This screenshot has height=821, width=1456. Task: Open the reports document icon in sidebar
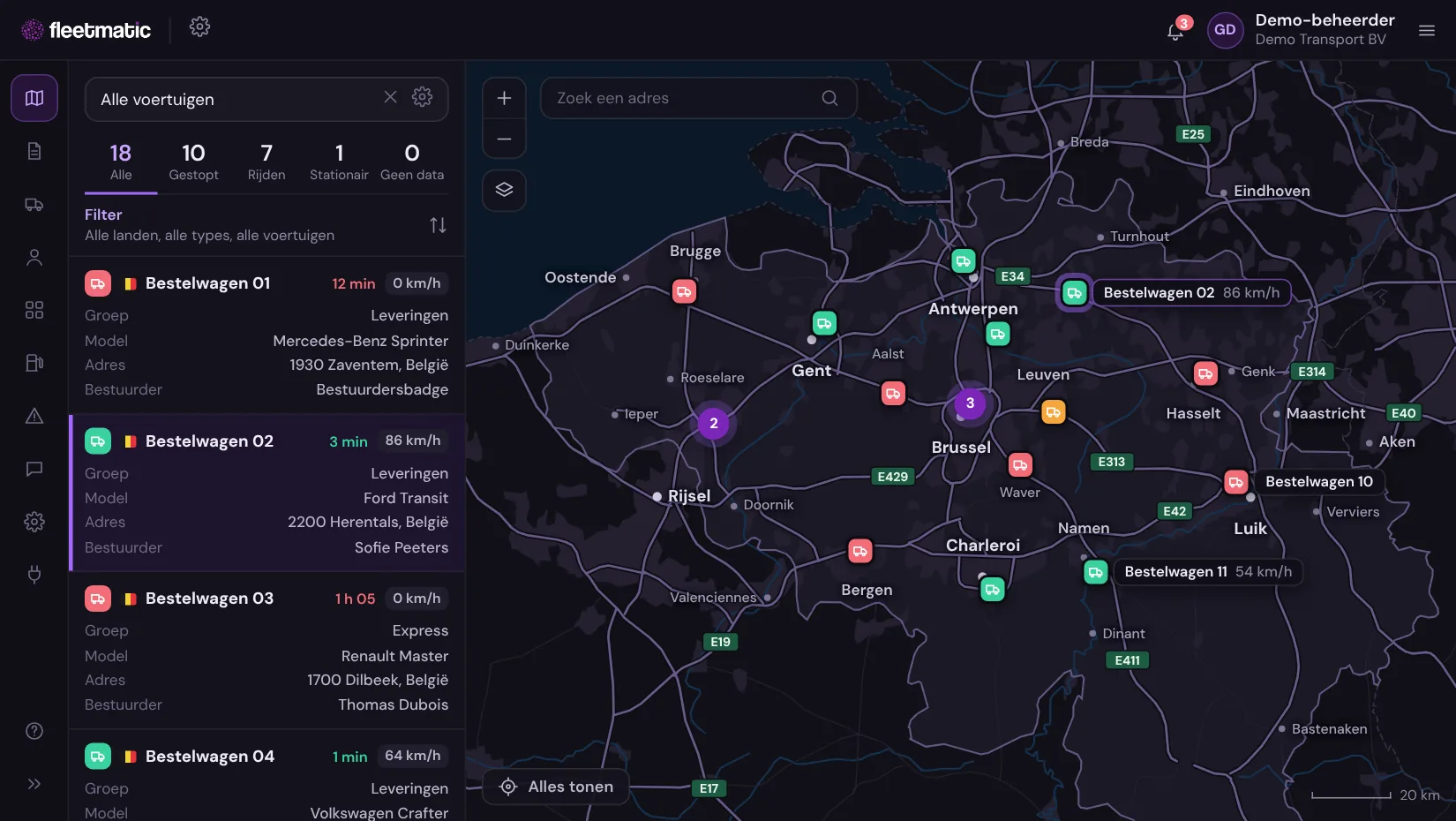point(34,151)
